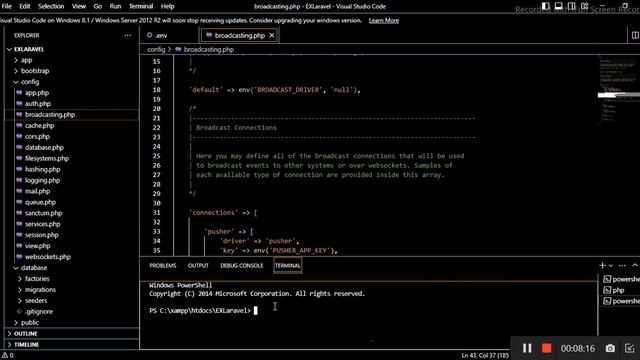
Task: Open session.php file
Action: pos(42,235)
